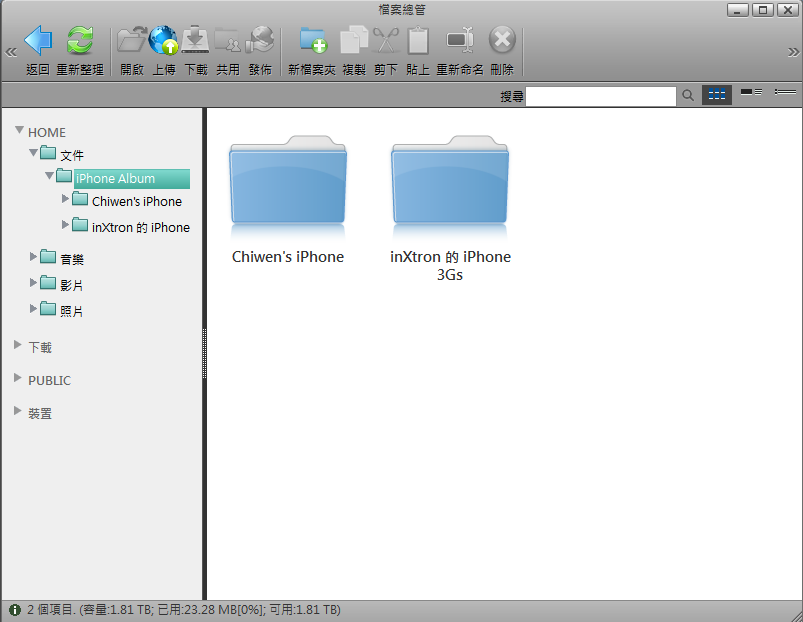Click the 複製 (Copy) icon
803x622 pixels.
point(354,42)
